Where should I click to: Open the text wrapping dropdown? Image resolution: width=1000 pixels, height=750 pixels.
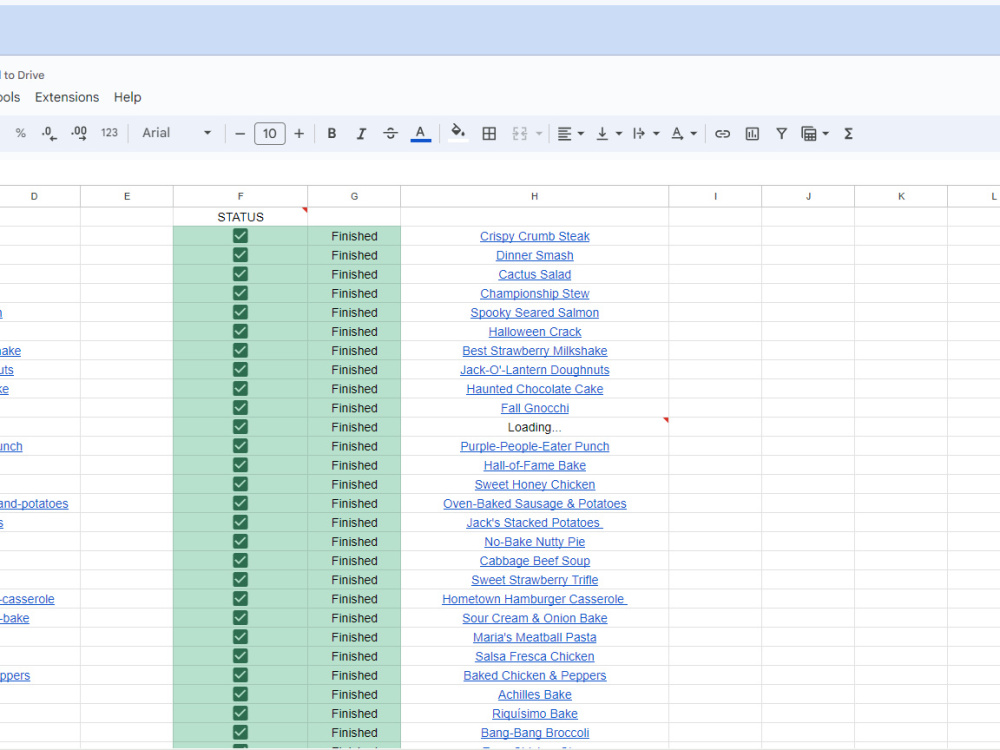645,133
